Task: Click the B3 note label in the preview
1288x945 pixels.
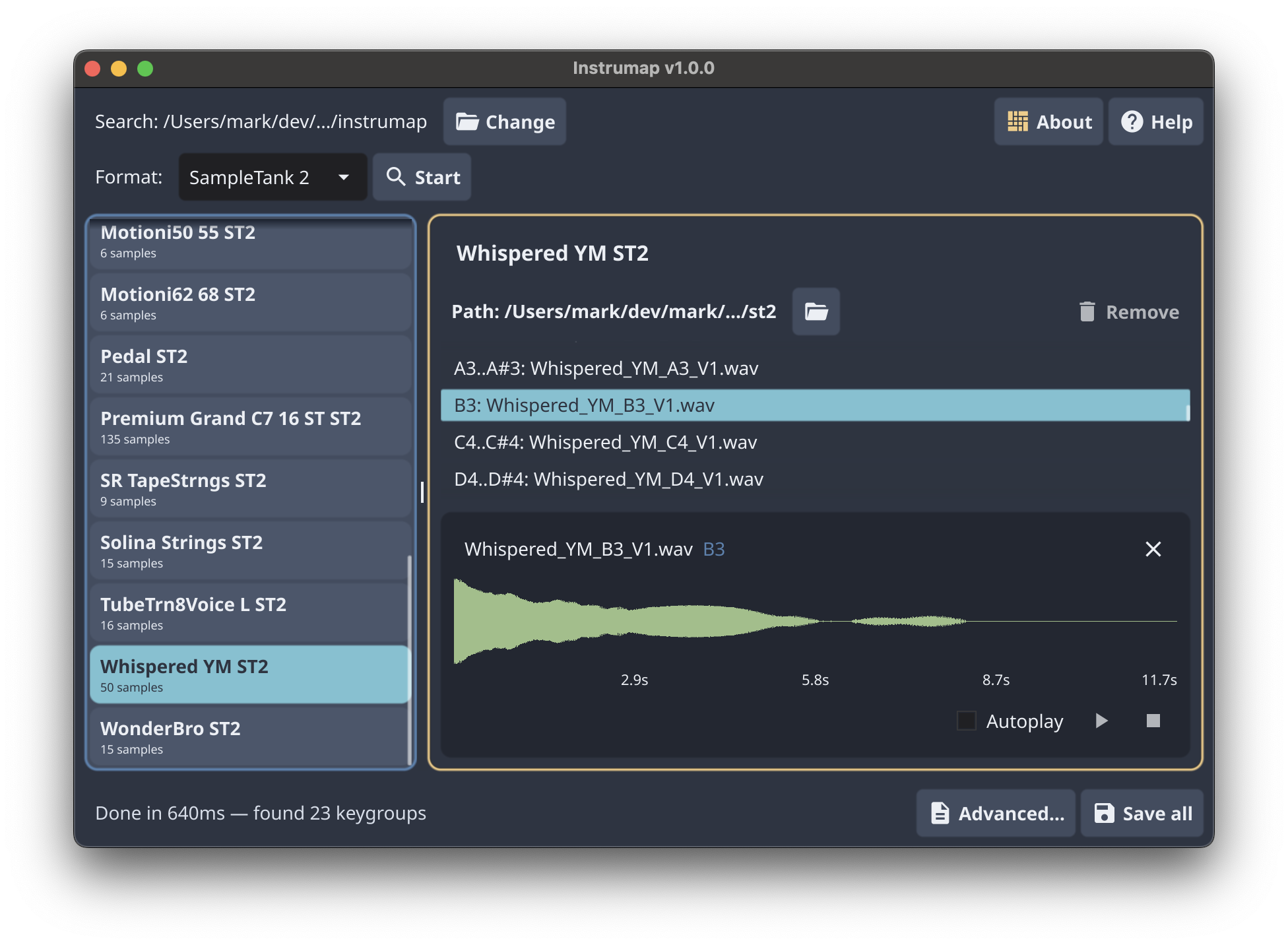Action: click(714, 549)
